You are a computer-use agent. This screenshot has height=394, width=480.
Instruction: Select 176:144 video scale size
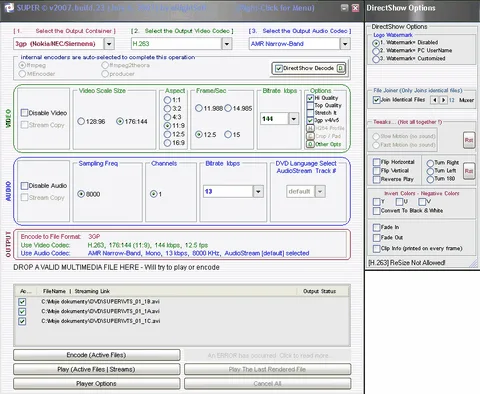(120, 122)
